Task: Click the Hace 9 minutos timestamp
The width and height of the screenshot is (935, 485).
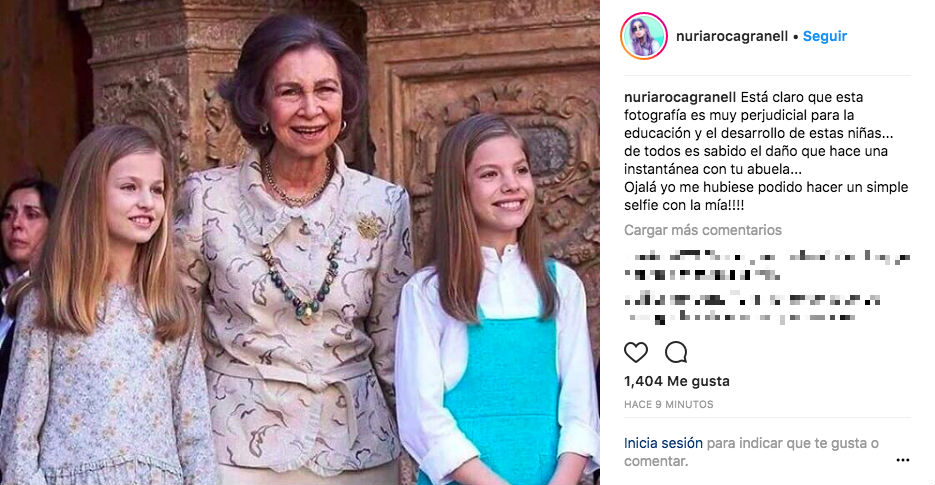Action: click(668, 404)
